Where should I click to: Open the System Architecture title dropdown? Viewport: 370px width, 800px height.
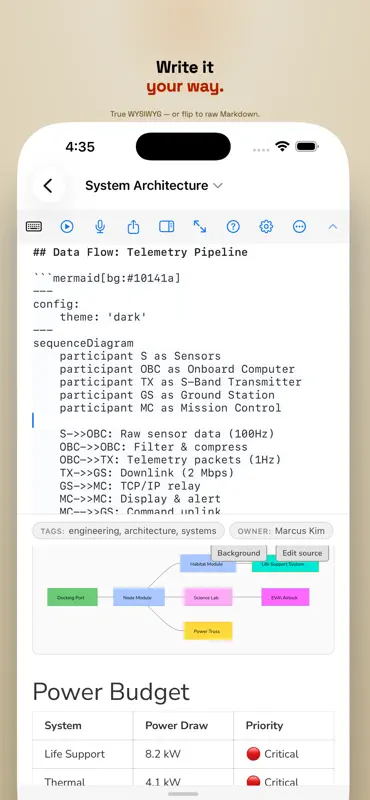coord(154,186)
